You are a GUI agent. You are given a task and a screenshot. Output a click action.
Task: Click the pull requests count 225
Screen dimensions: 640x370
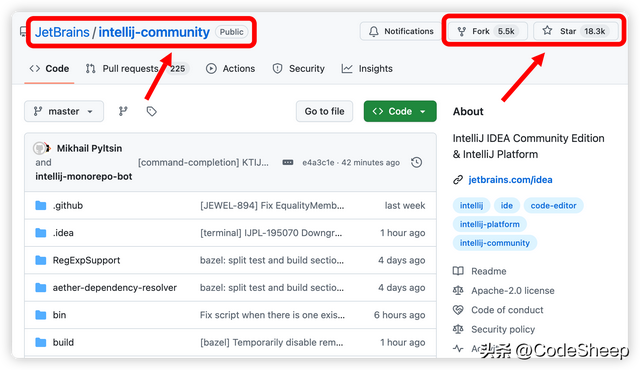pos(178,69)
